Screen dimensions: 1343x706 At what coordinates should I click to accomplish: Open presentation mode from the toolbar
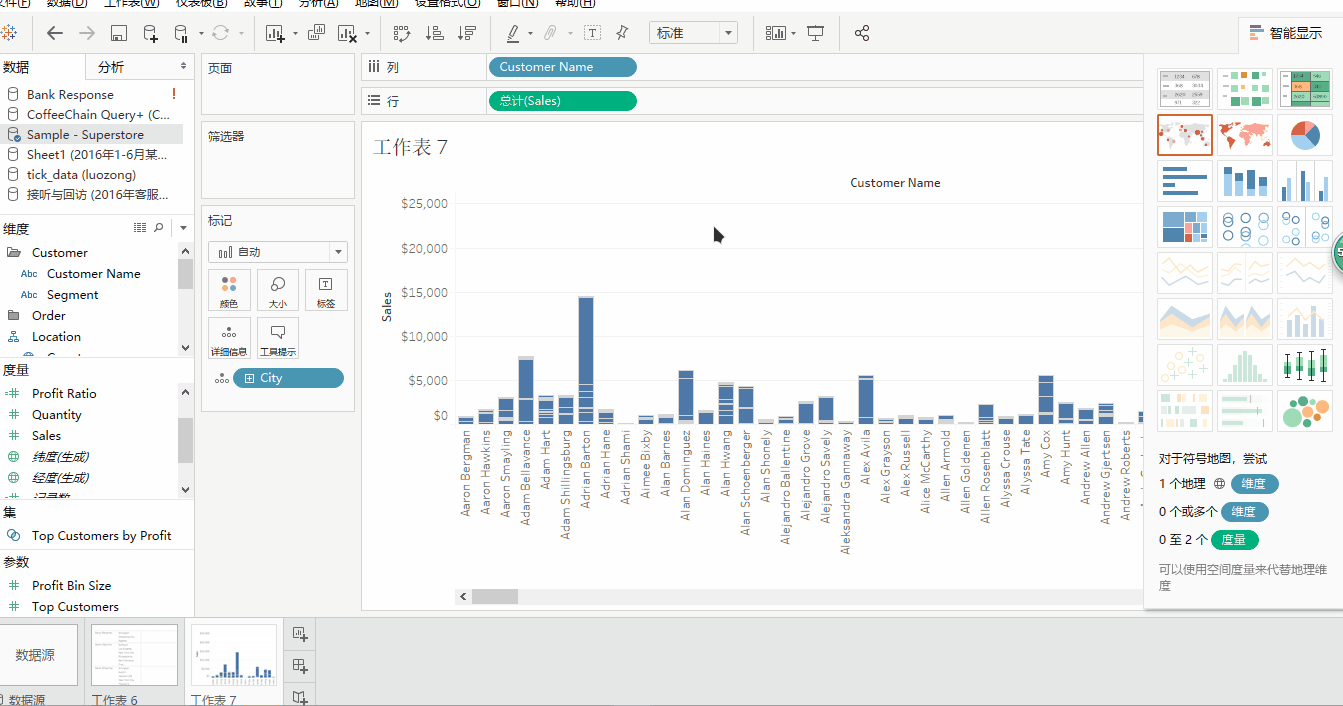point(816,33)
